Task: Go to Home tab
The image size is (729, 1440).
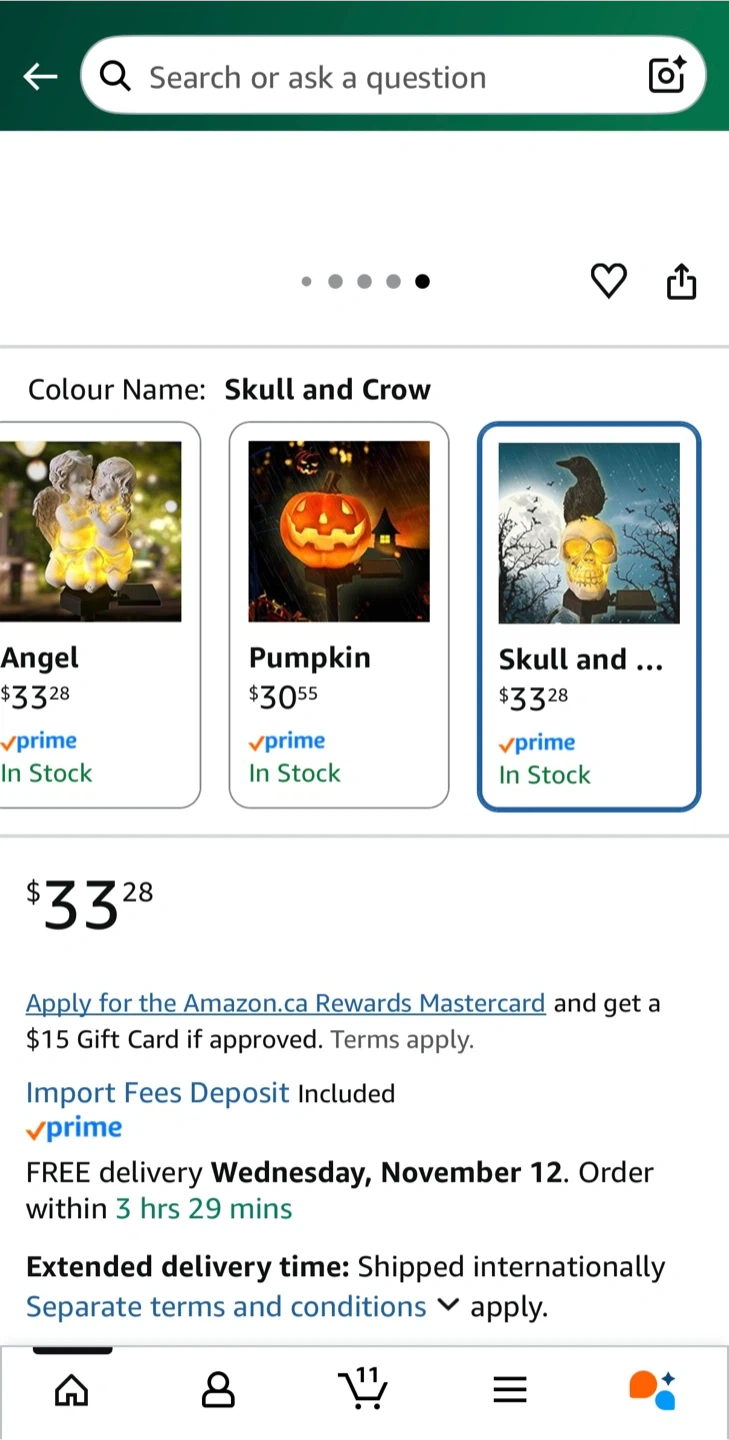Action: [71, 1389]
